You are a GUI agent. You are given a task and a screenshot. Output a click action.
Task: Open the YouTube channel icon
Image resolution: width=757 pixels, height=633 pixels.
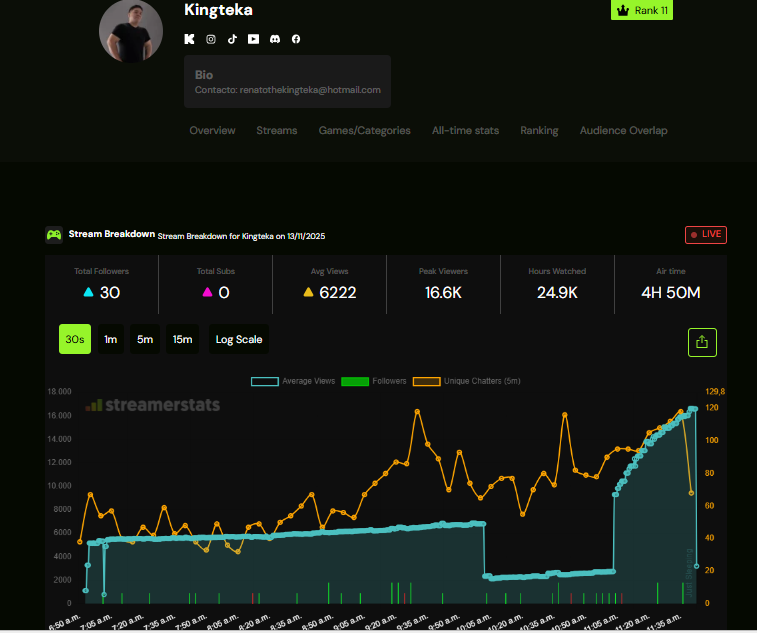point(253,39)
